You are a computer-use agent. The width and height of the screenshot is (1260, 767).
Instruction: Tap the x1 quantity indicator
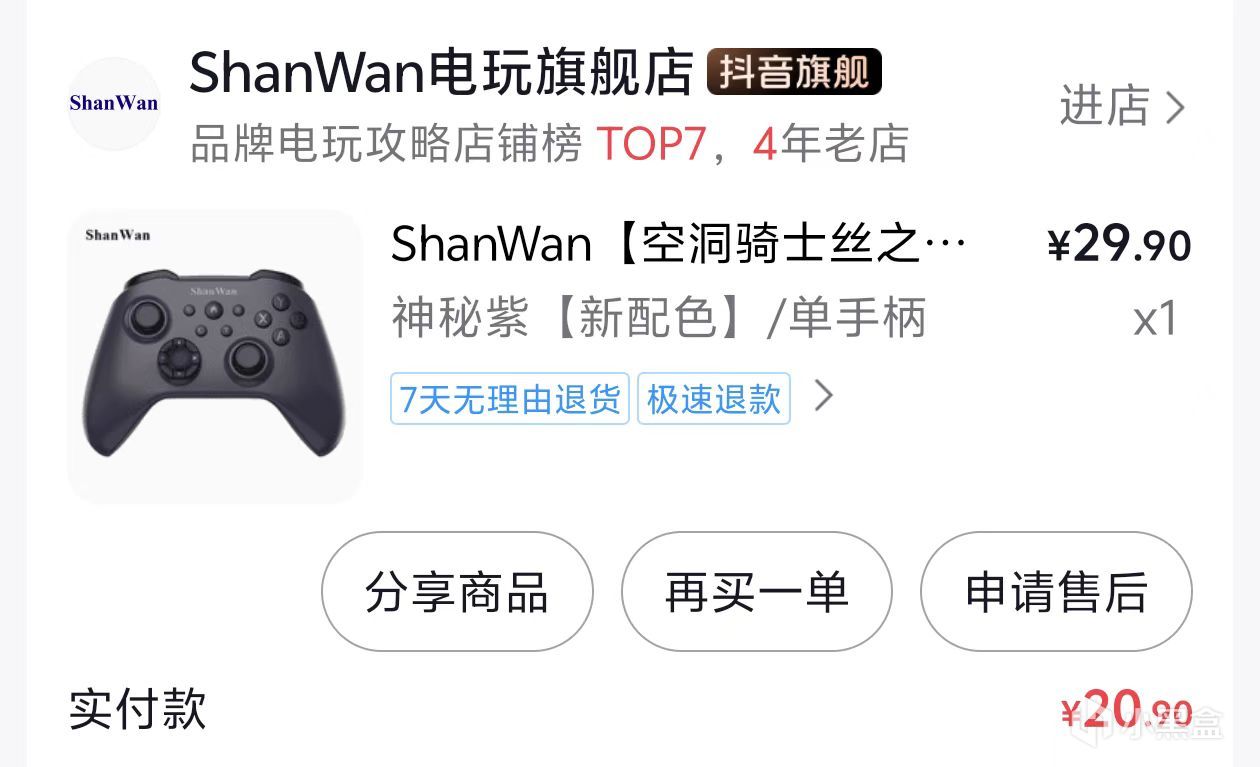click(x=1155, y=320)
